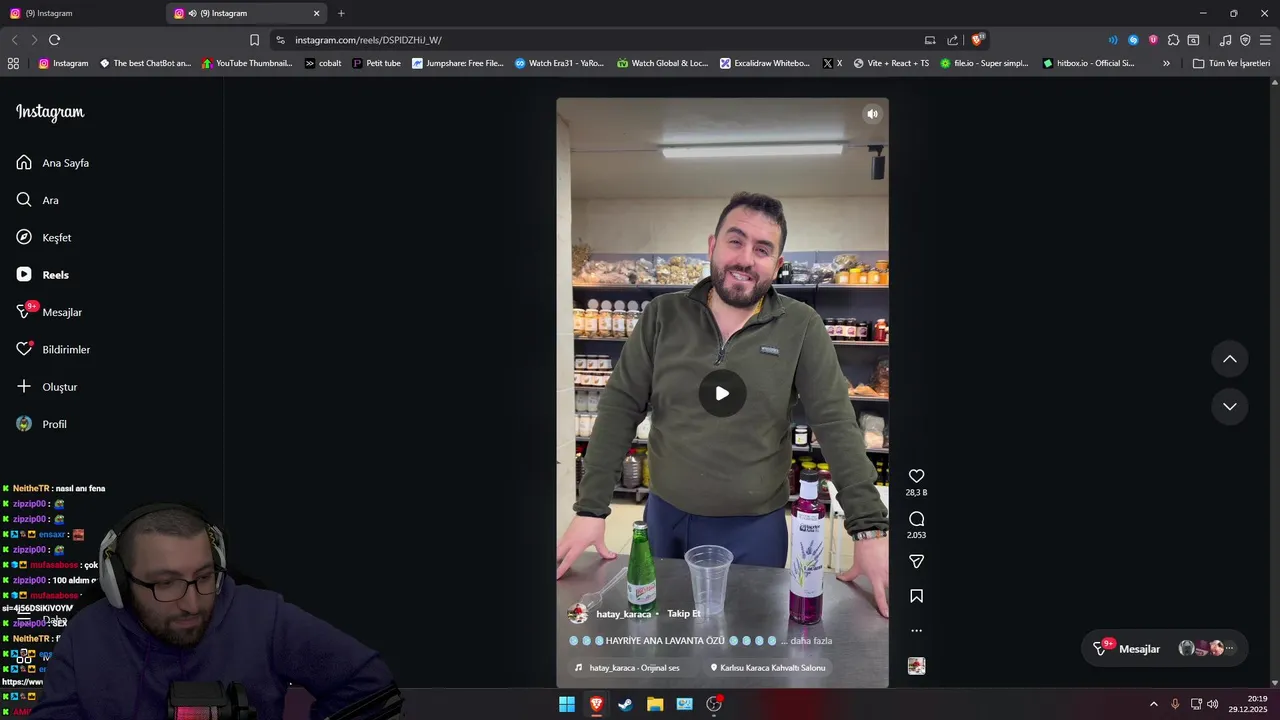Click the instagram.com URL address field
Screen dimensions: 1280x720
click(600, 40)
